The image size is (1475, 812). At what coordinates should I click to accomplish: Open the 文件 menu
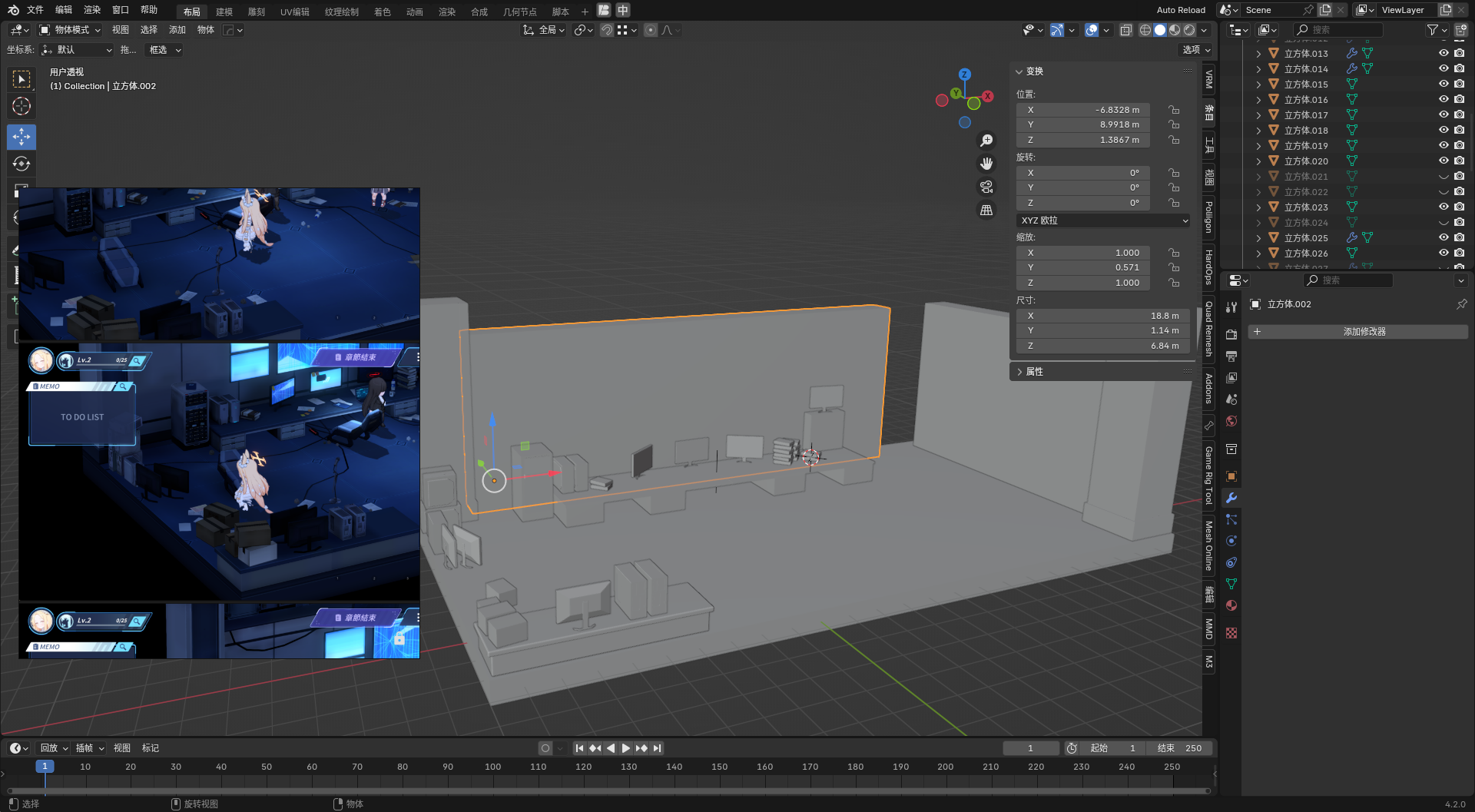(35, 10)
